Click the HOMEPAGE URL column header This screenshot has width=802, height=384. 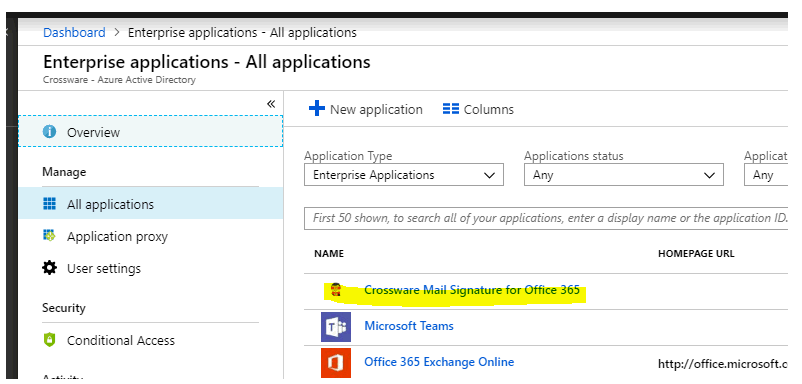pyautogui.click(x=696, y=254)
